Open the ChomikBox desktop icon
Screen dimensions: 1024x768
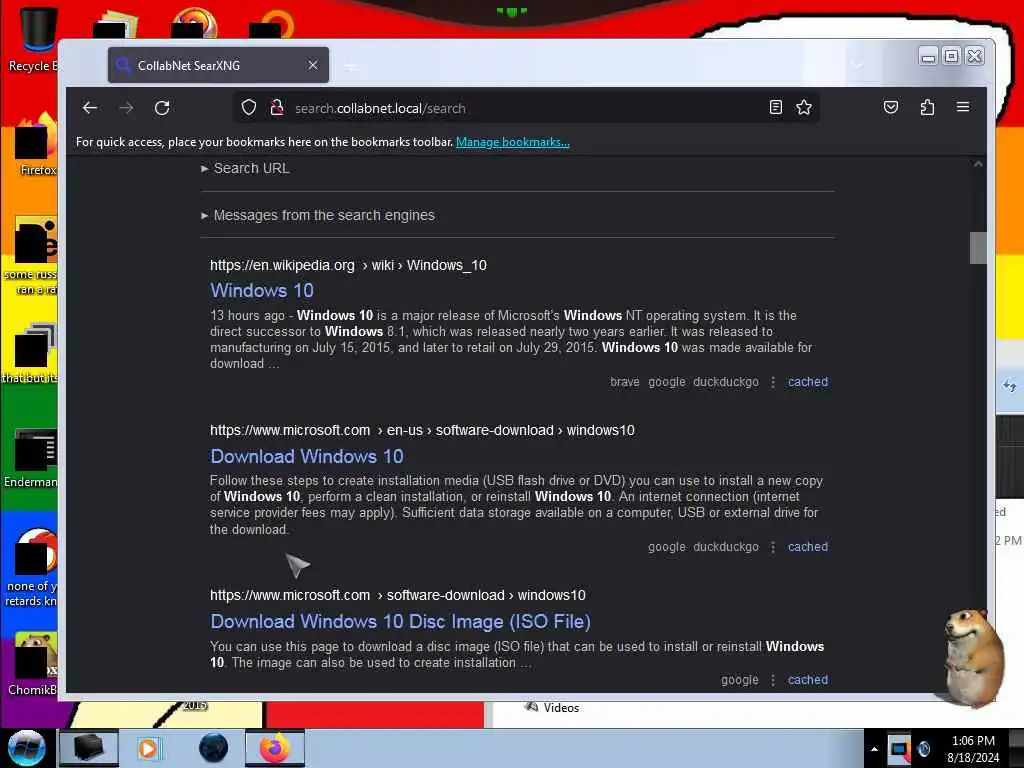click(34, 664)
